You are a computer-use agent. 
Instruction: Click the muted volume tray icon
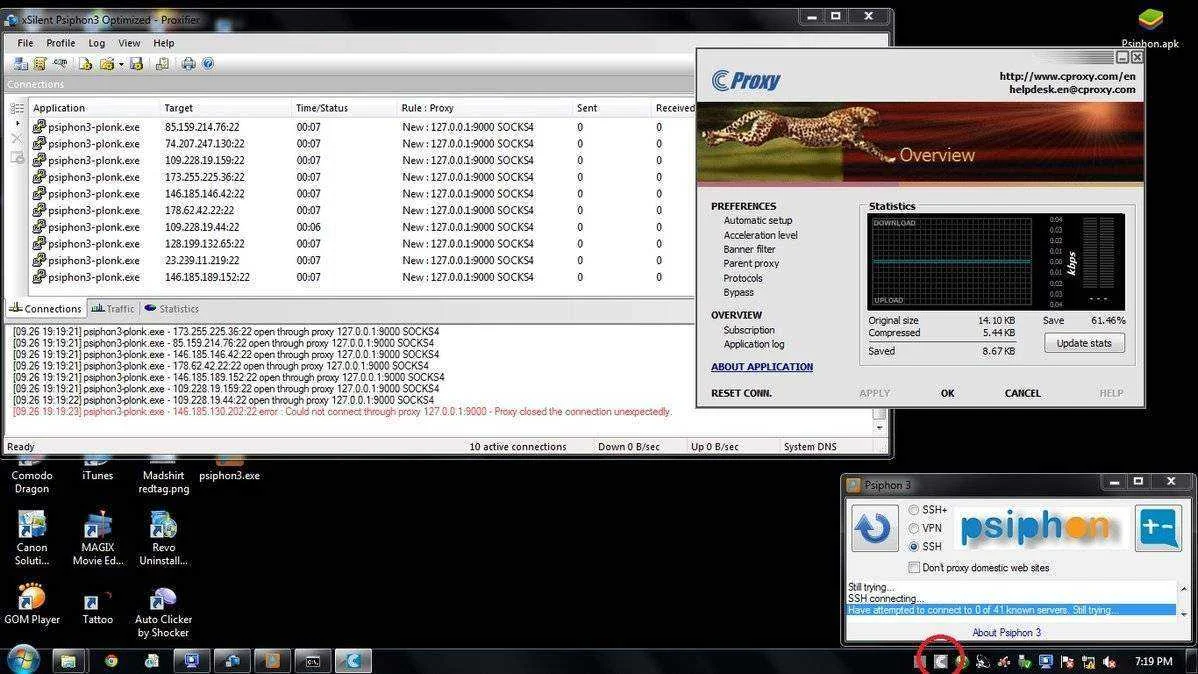pyautogui.click(x=1109, y=662)
